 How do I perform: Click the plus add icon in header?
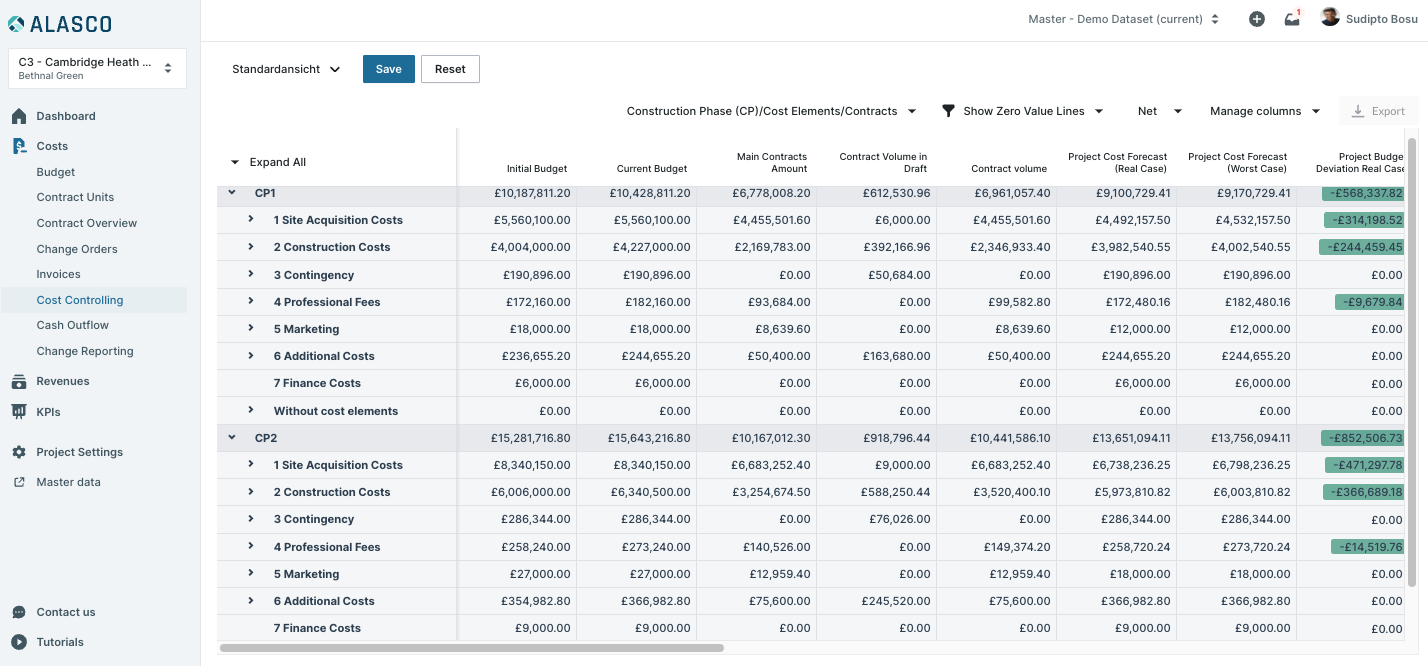(1257, 19)
